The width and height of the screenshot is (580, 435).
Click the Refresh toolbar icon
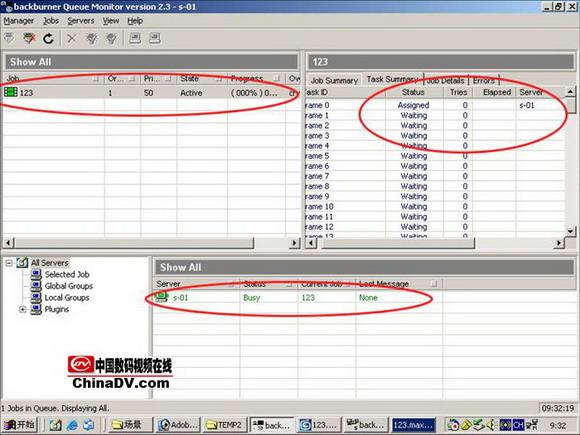48,38
